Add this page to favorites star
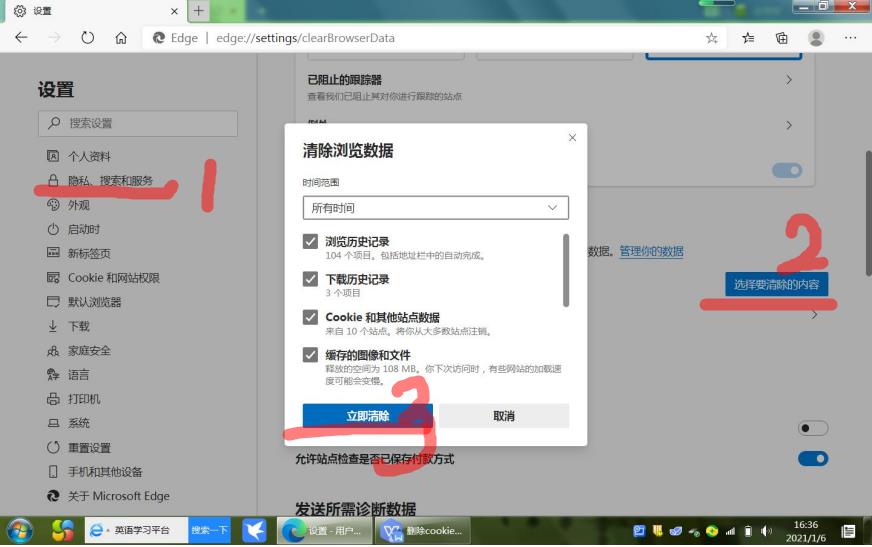This screenshot has width=872, height=547. [711, 38]
